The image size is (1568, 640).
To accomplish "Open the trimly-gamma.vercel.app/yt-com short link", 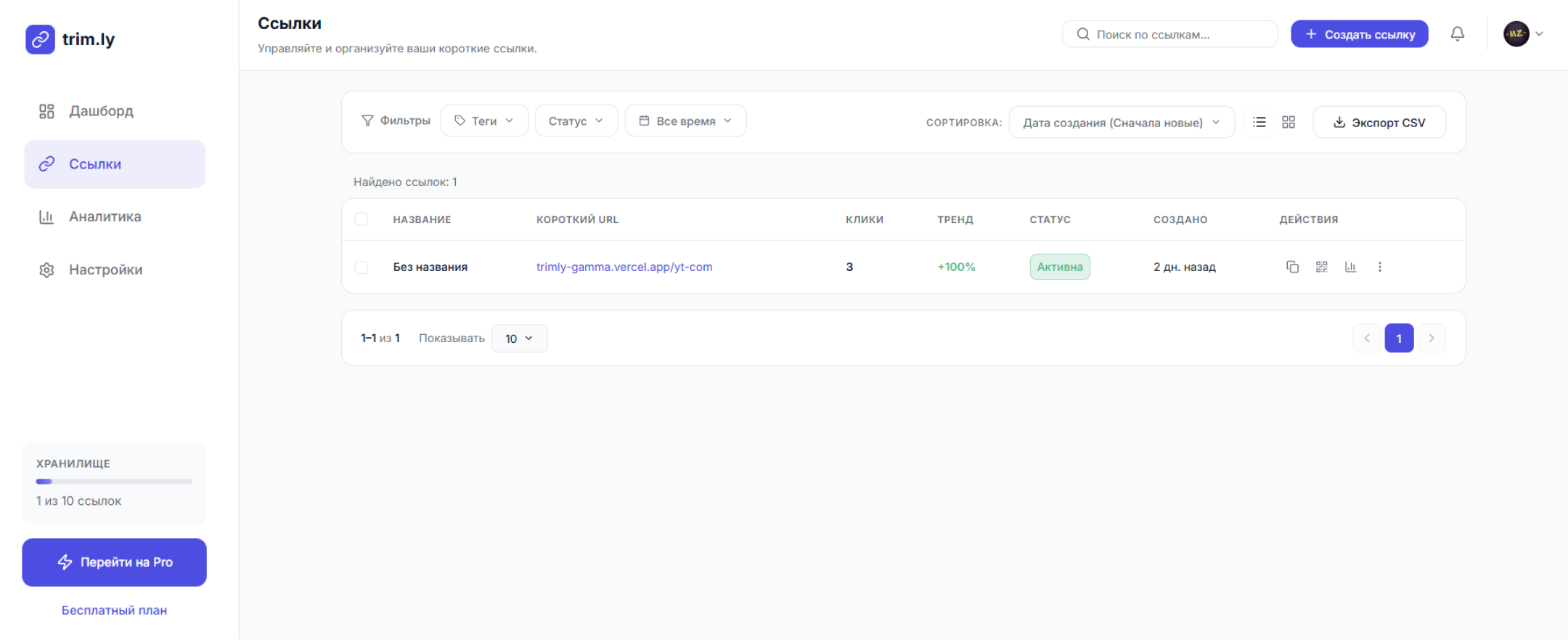I will 624,267.
